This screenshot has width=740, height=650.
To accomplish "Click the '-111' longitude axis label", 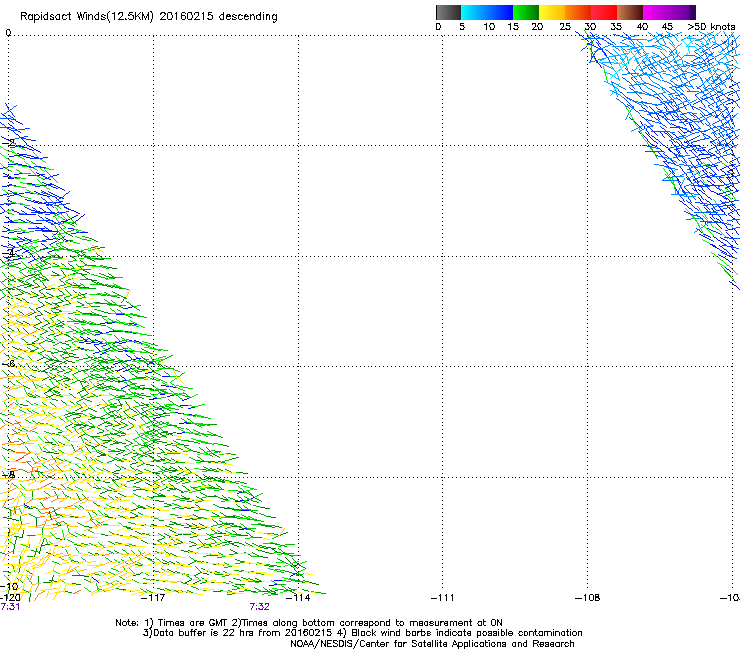I will point(443,598).
